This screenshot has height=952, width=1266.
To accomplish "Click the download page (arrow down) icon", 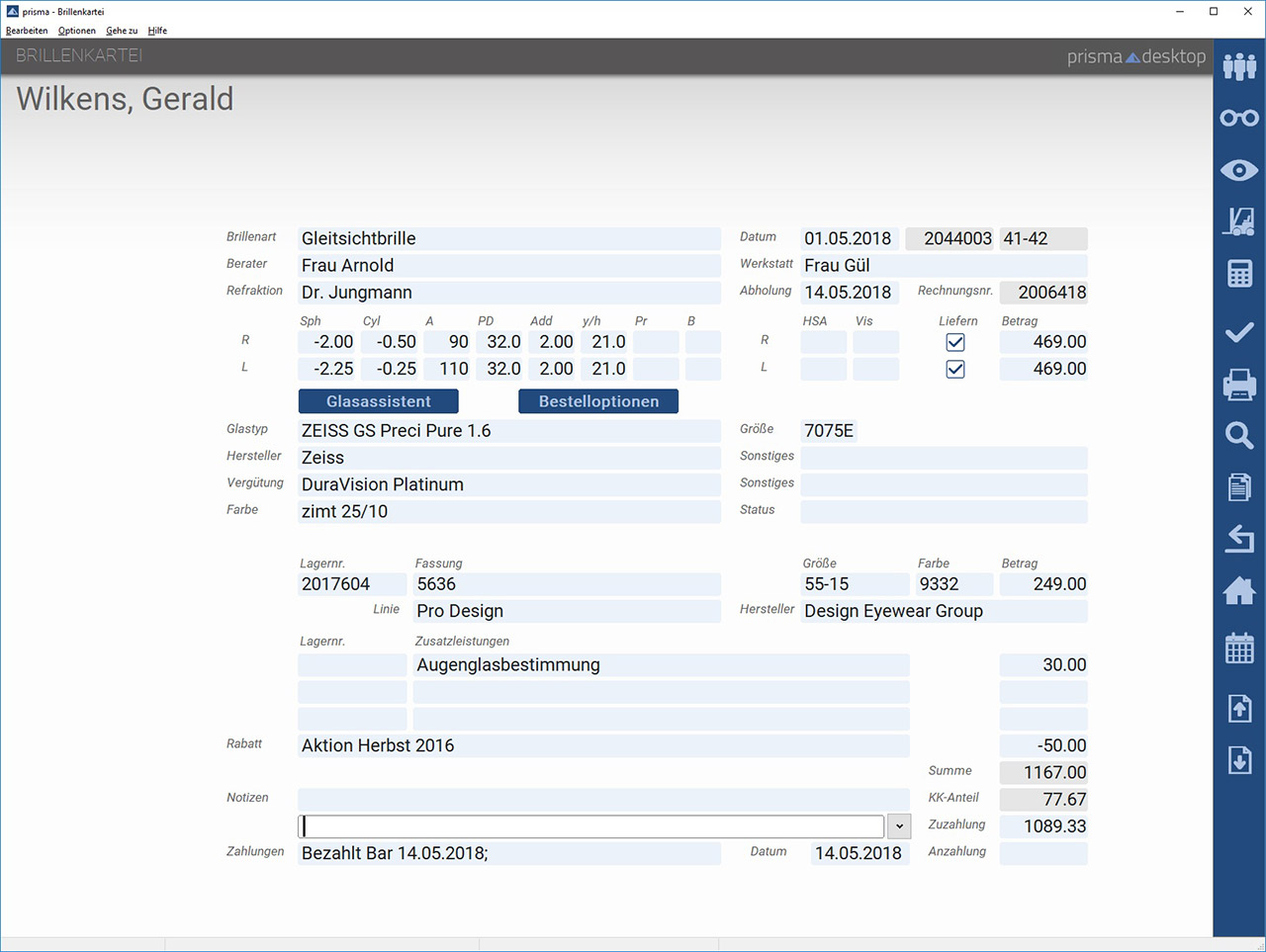I will 1239,759.
